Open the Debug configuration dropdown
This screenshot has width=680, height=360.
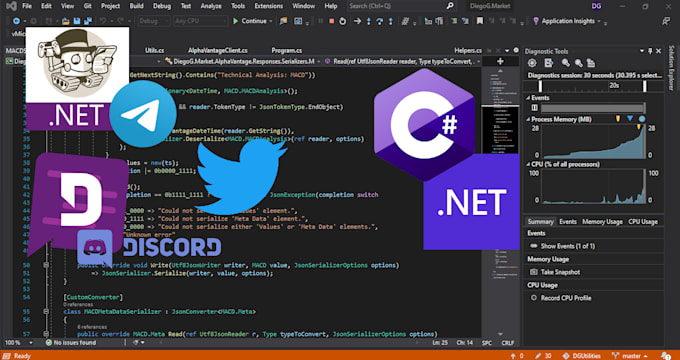click(x=154, y=21)
